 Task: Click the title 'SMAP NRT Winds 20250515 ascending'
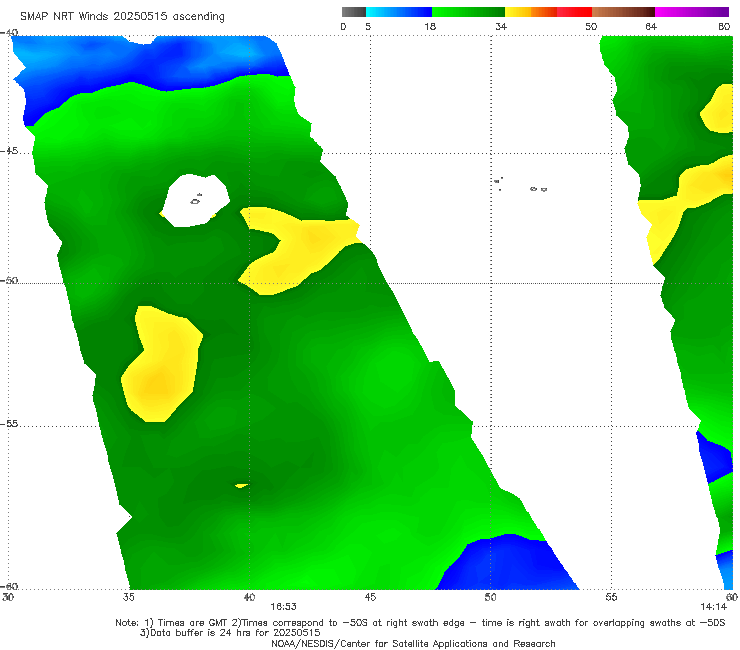tap(122, 16)
